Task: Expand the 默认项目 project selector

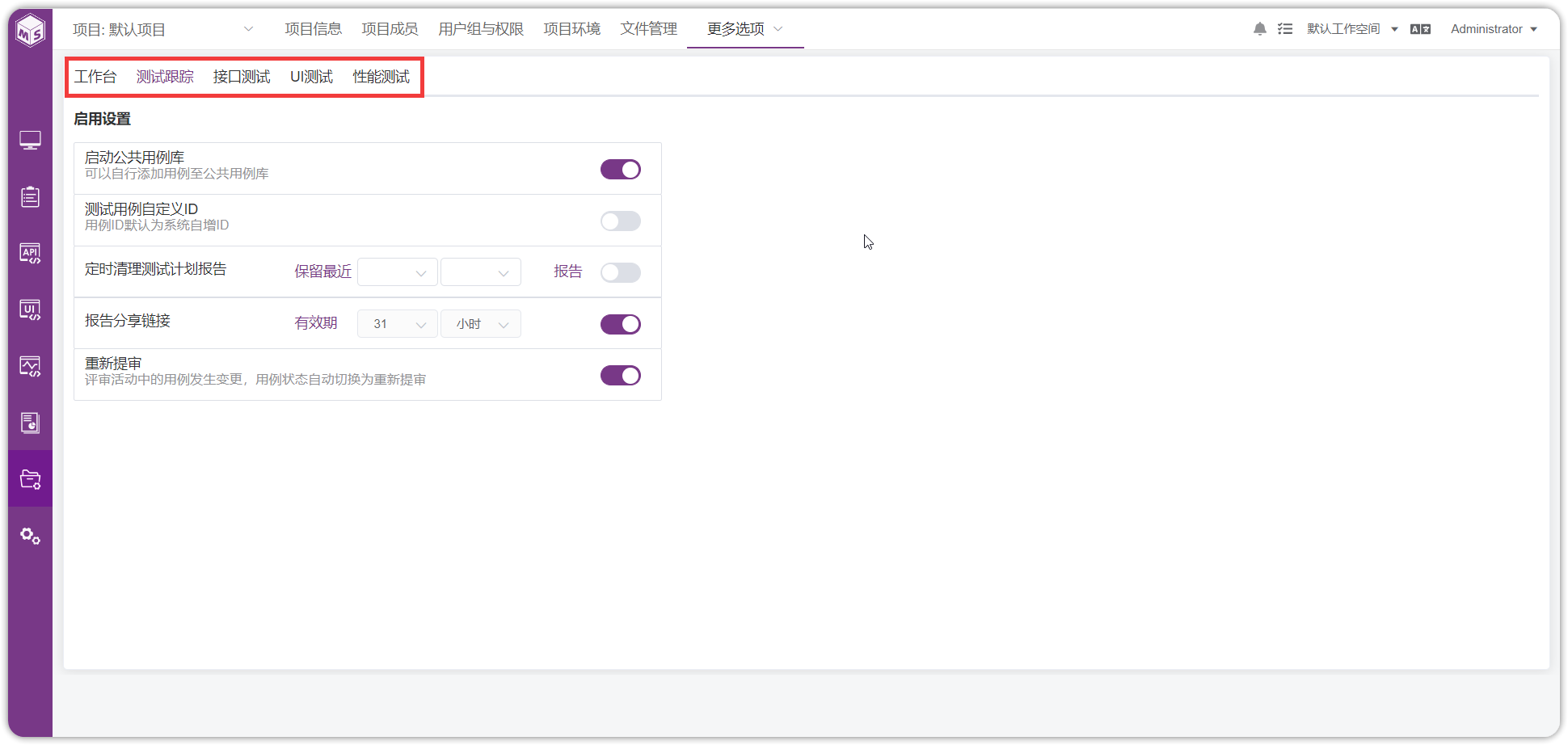Action: point(163,29)
